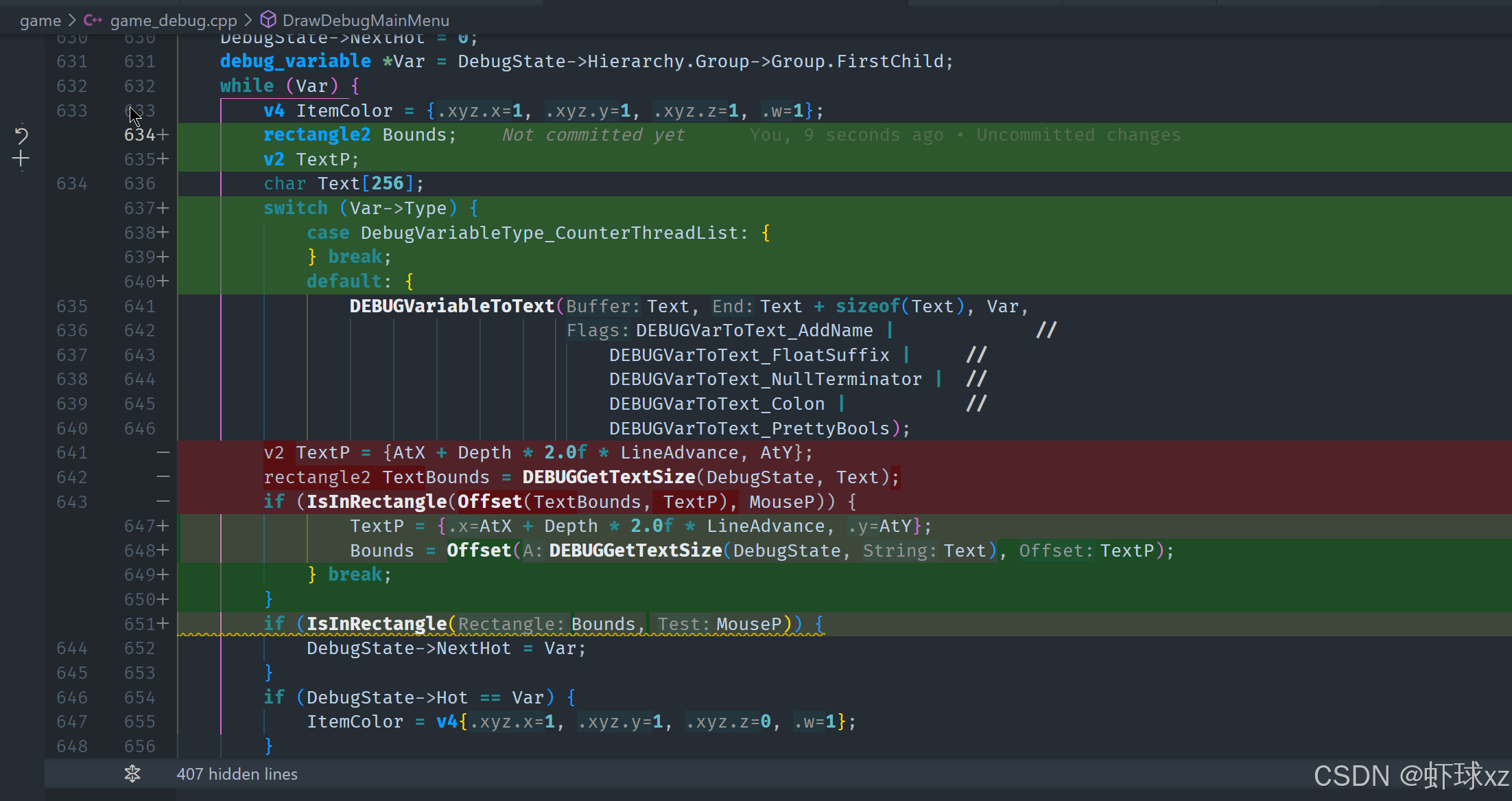Click the C++ file icon in breadcrumbs
This screenshot has width=1512, height=801.
93,21
